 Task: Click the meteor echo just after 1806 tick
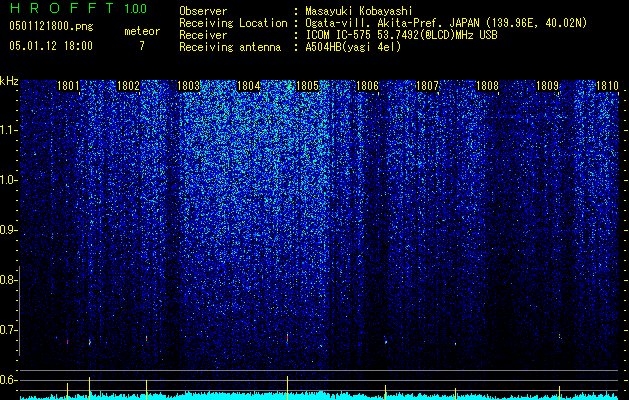coord(386,342)
